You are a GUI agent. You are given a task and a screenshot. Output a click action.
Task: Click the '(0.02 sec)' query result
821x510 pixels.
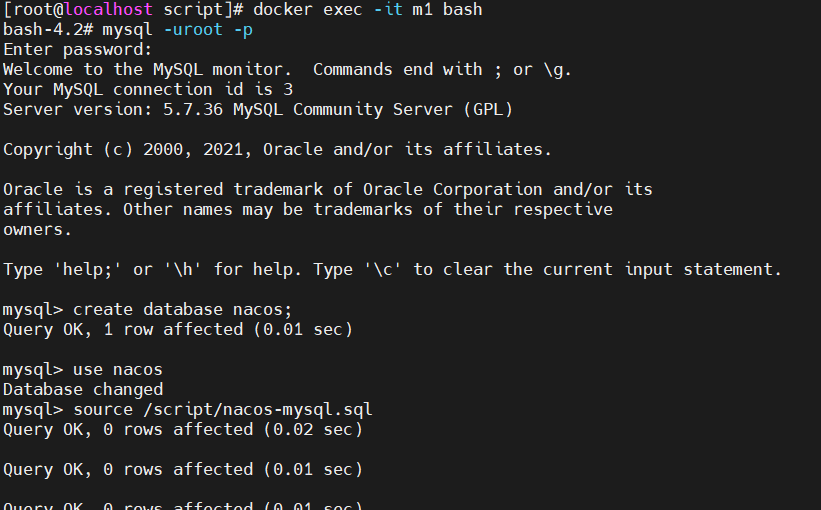coord(313,430)
